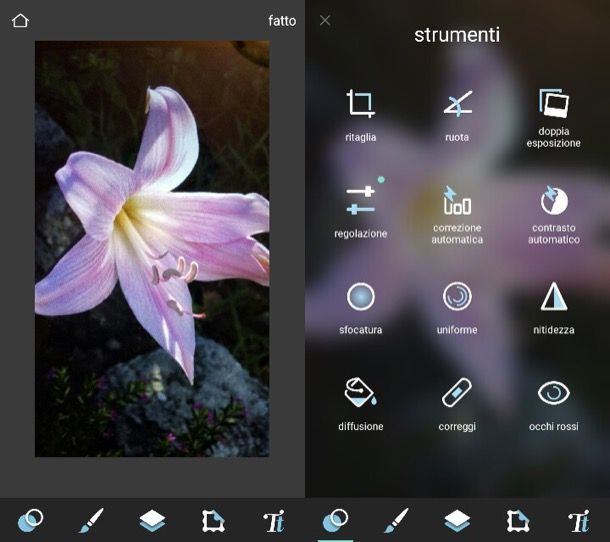This screenshot has width=610, height=542.
Task: Tap the 'nitidezza' label
Action: pos(554,330)
